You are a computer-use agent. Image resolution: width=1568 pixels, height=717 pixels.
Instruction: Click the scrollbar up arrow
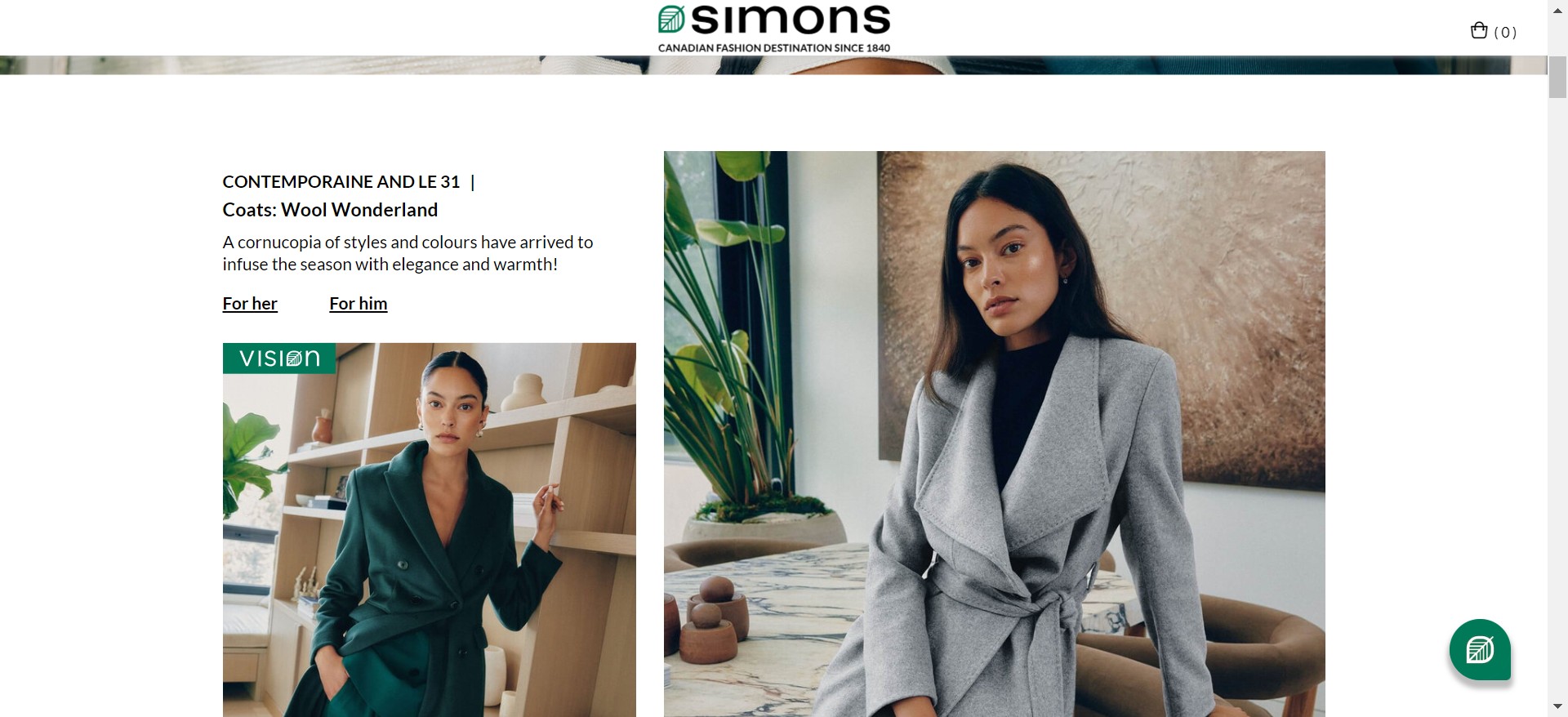coord(1557,7)
